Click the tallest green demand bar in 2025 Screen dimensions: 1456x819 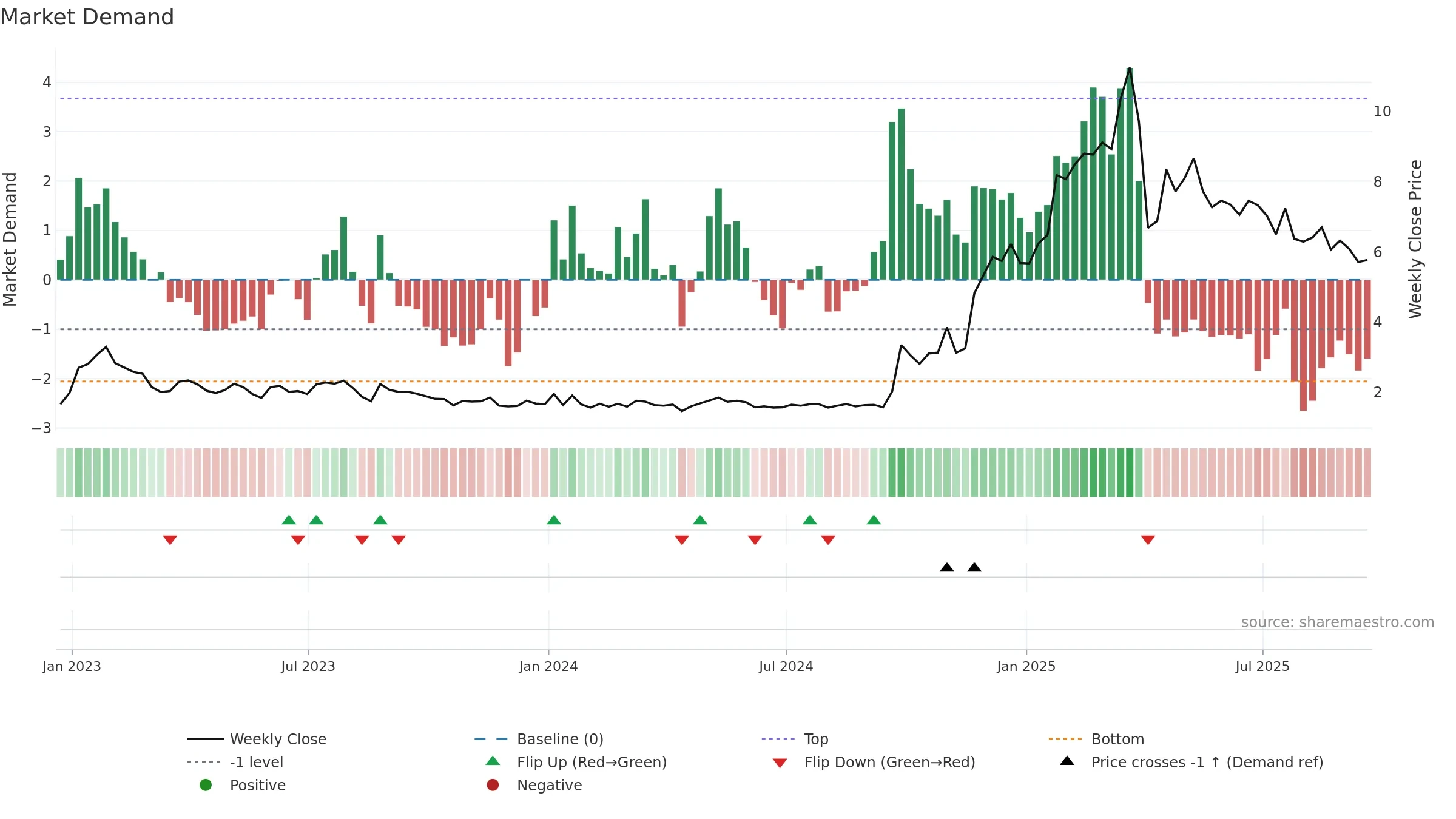point(1130,174)
